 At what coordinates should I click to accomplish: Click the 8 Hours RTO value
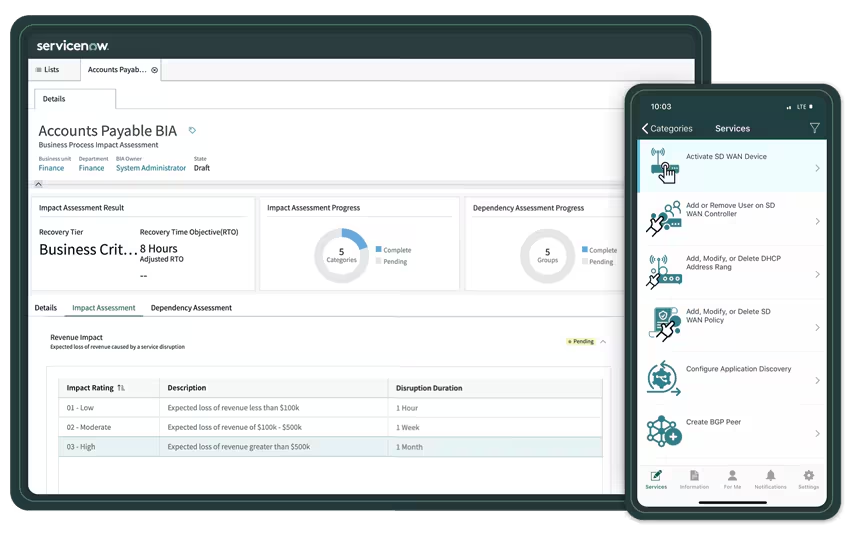click(159, 249)
